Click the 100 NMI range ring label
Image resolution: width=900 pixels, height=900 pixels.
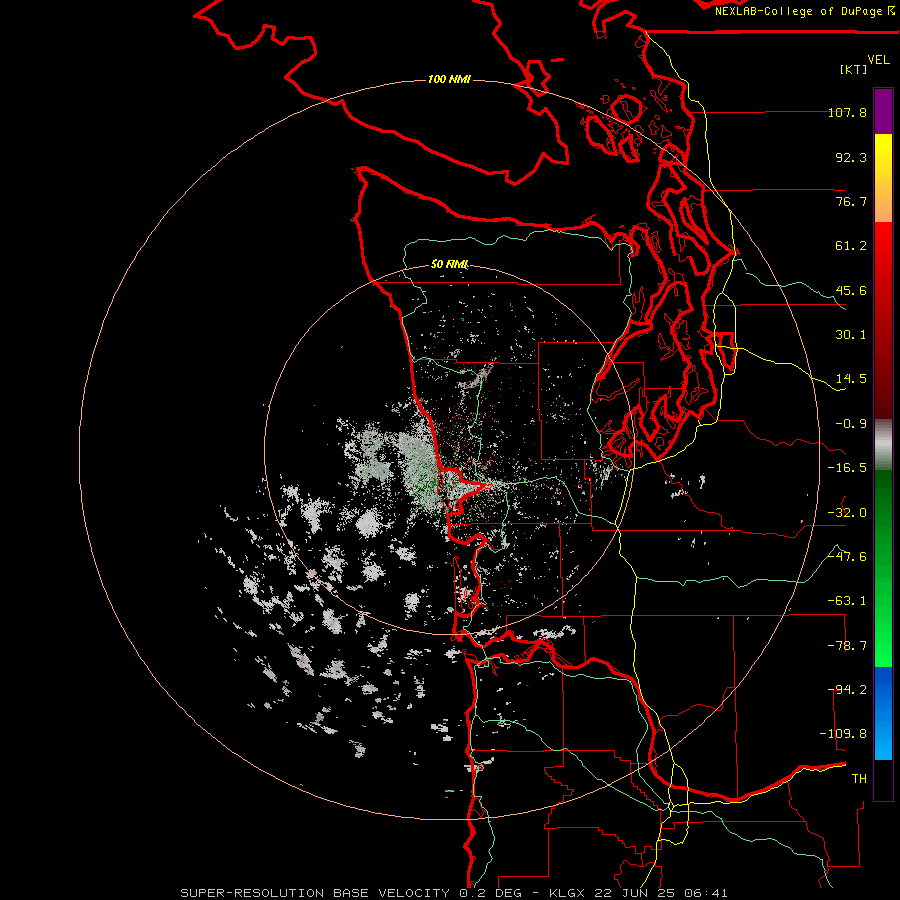pyautogui.click(x=449, y=79)
